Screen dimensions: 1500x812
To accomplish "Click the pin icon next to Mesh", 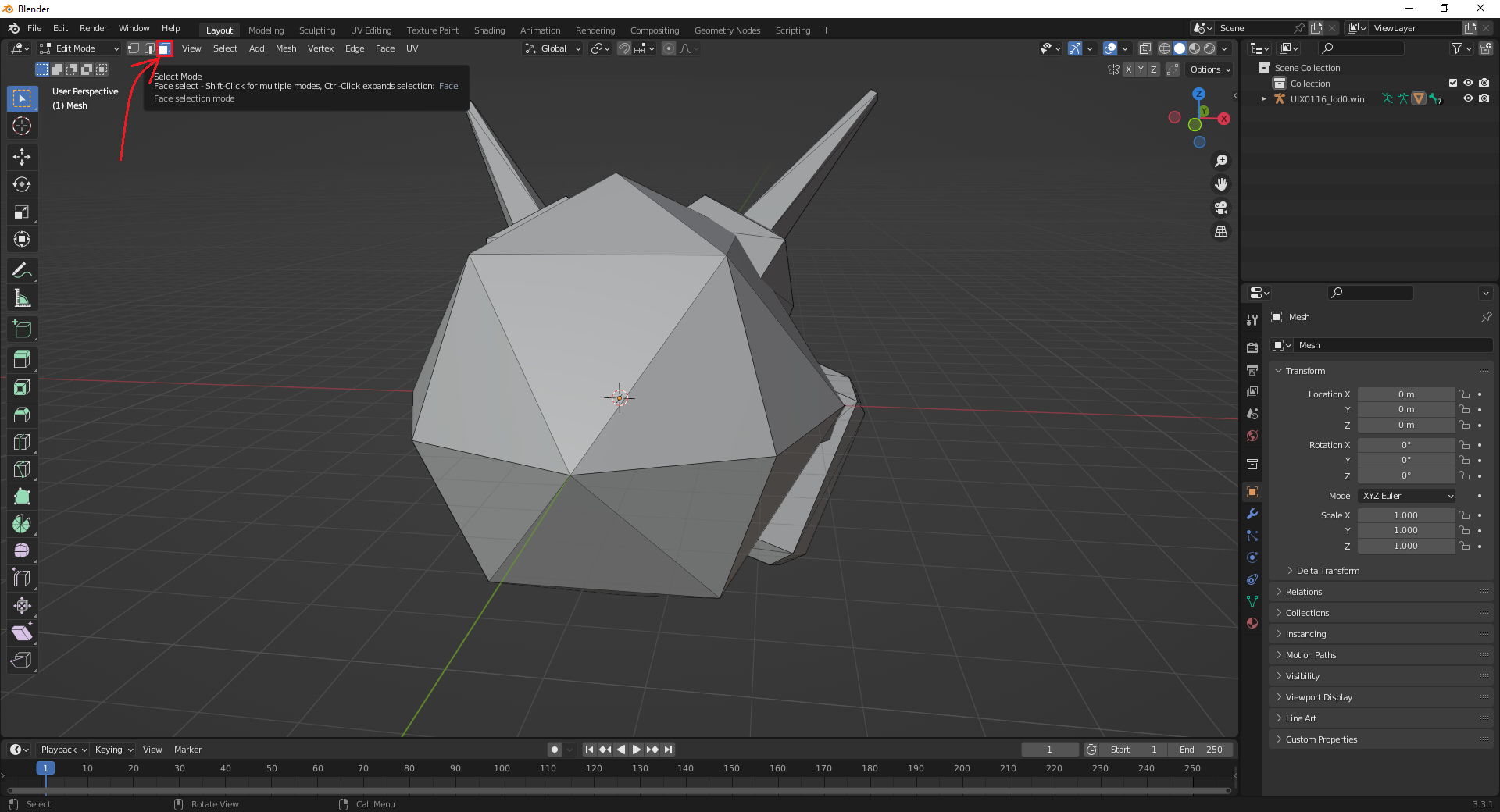I will 1486,317.
